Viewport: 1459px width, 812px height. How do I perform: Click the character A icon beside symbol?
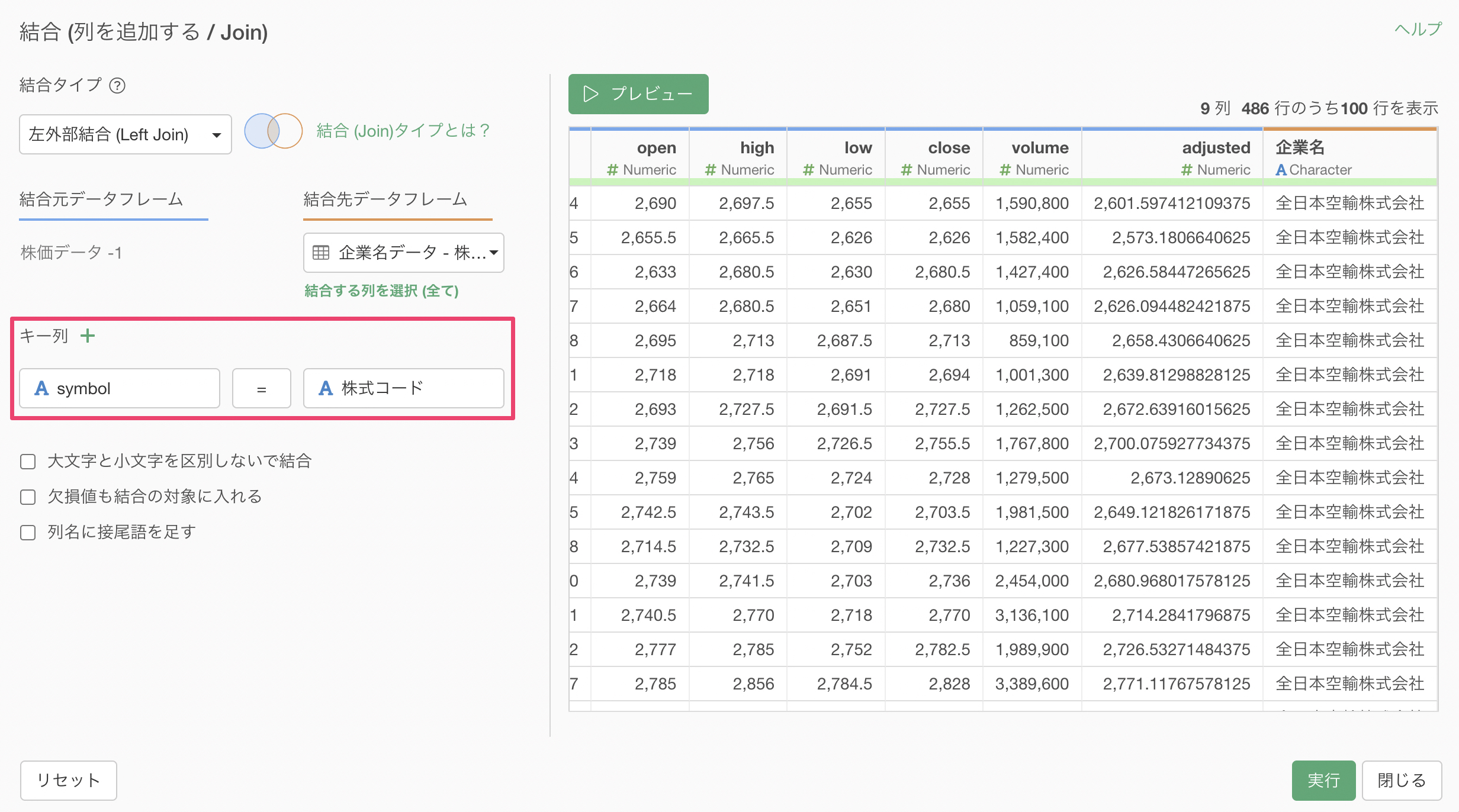click(41, 388)
